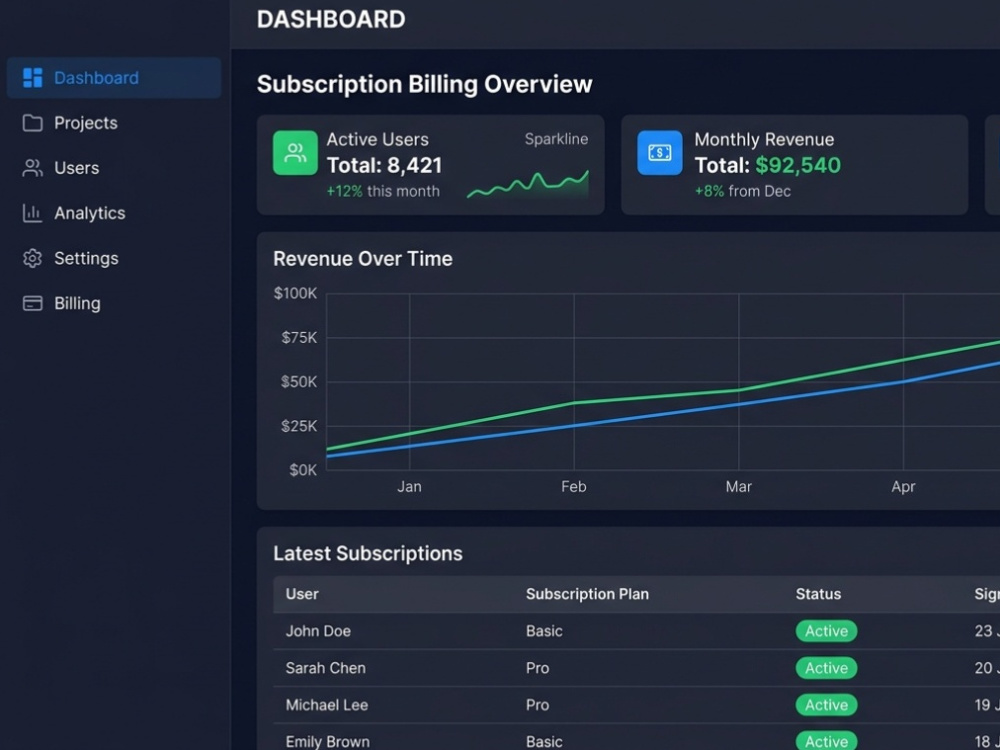This screenshot has width=1000, height=750.
Task: Select the Emily Brown row name
Action: [x=328, y=742]
